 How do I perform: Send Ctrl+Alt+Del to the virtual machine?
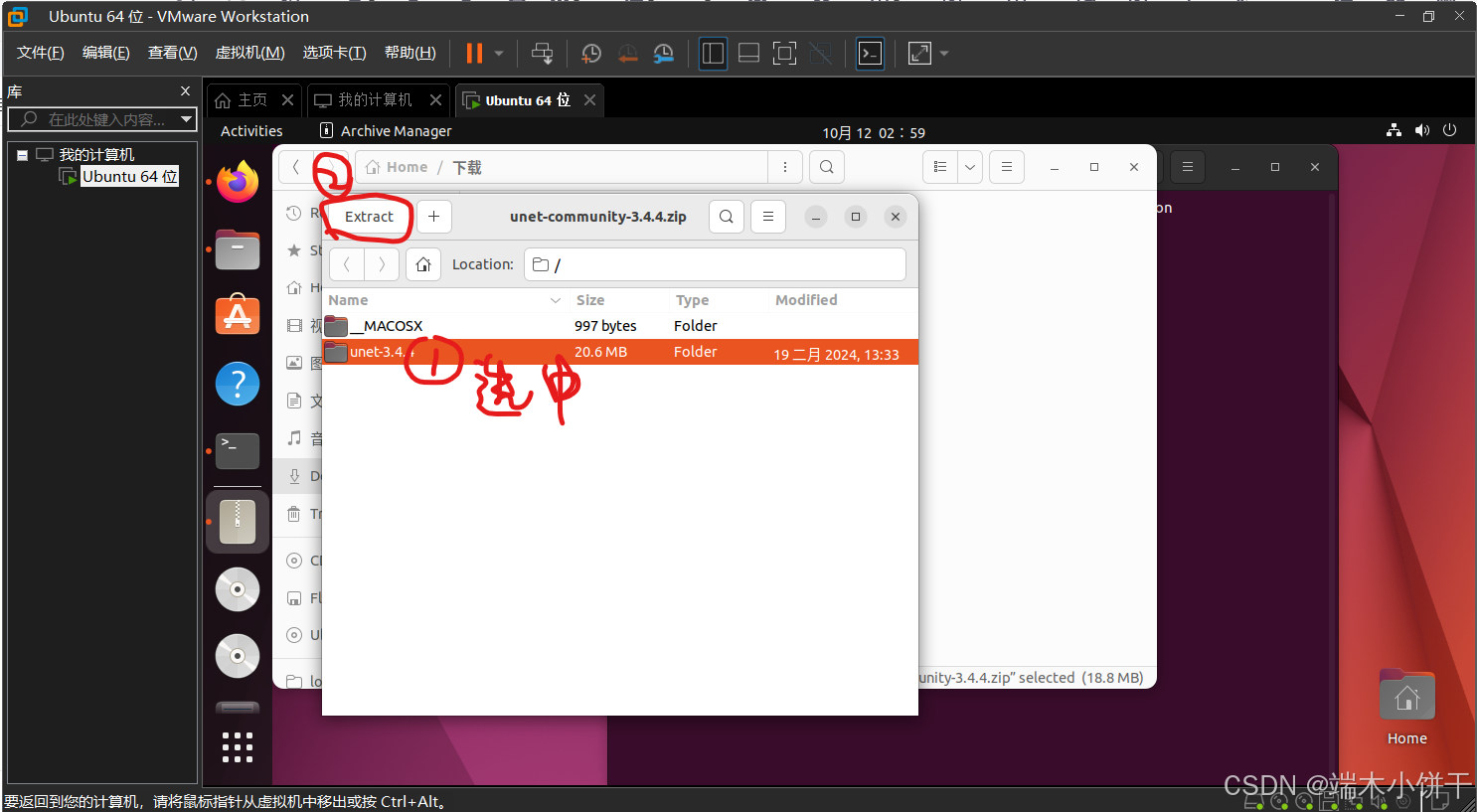click(542, 53)
